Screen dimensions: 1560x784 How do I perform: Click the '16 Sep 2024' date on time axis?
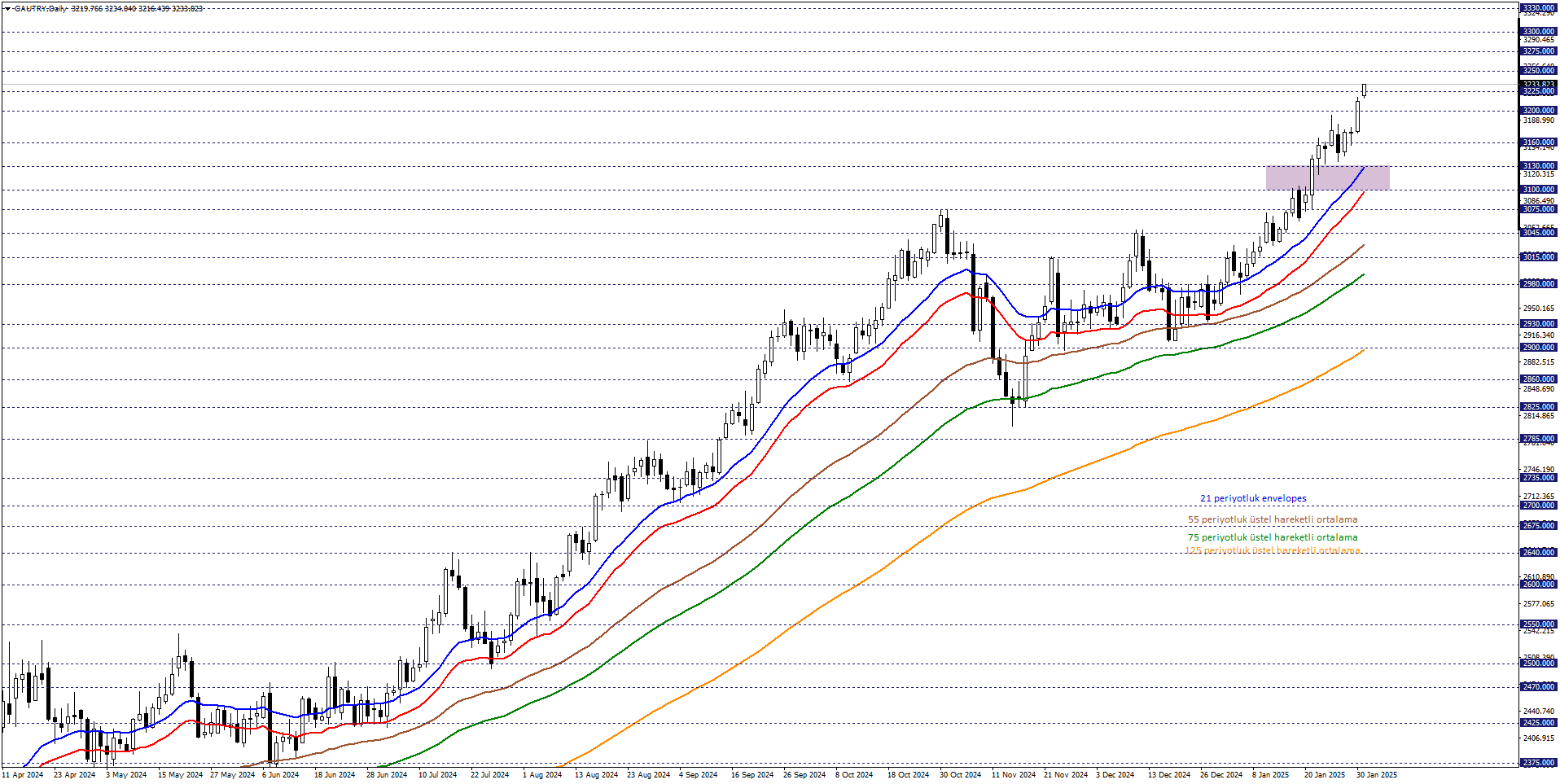(x=752, y=775)
